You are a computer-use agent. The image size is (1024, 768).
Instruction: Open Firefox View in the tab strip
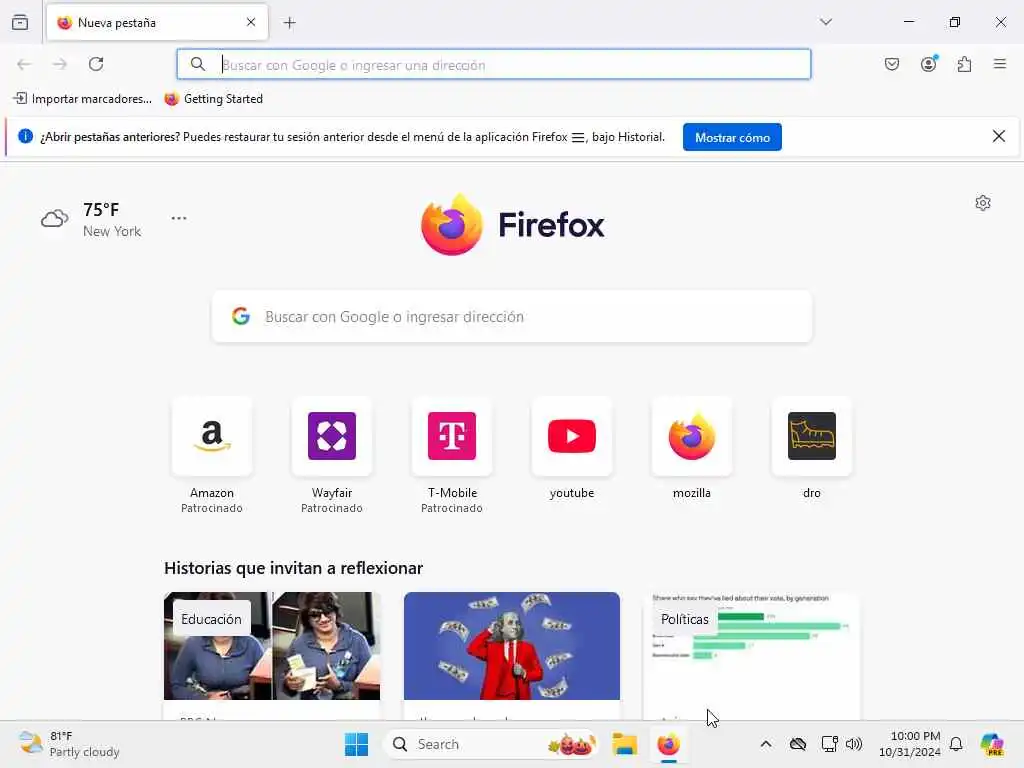coord(20,23)
